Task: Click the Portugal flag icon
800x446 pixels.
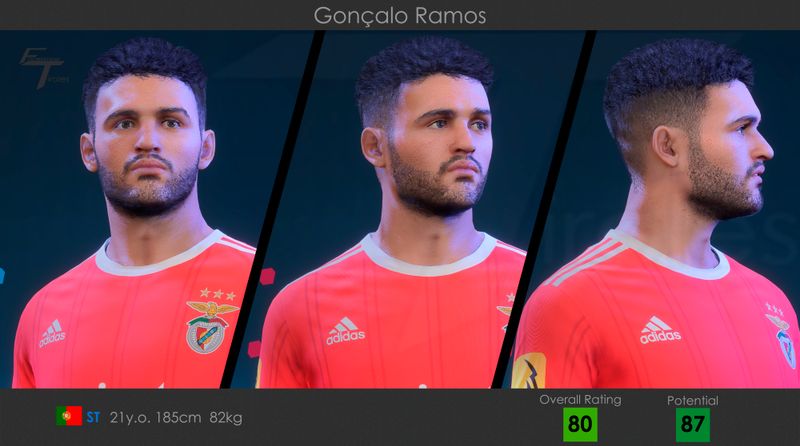Action: click(69, 416)
